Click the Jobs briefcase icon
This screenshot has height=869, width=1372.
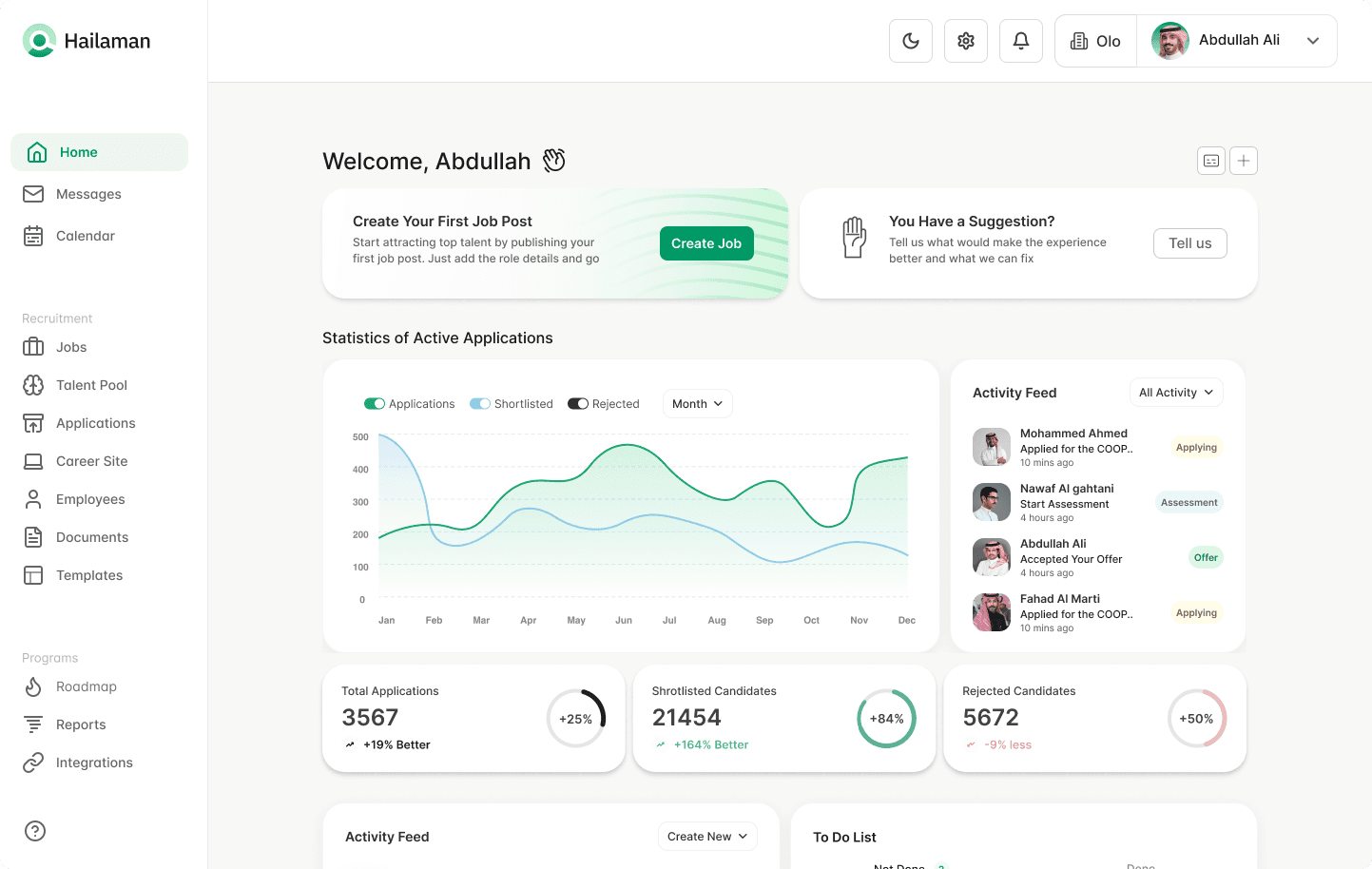coord(33,347)
